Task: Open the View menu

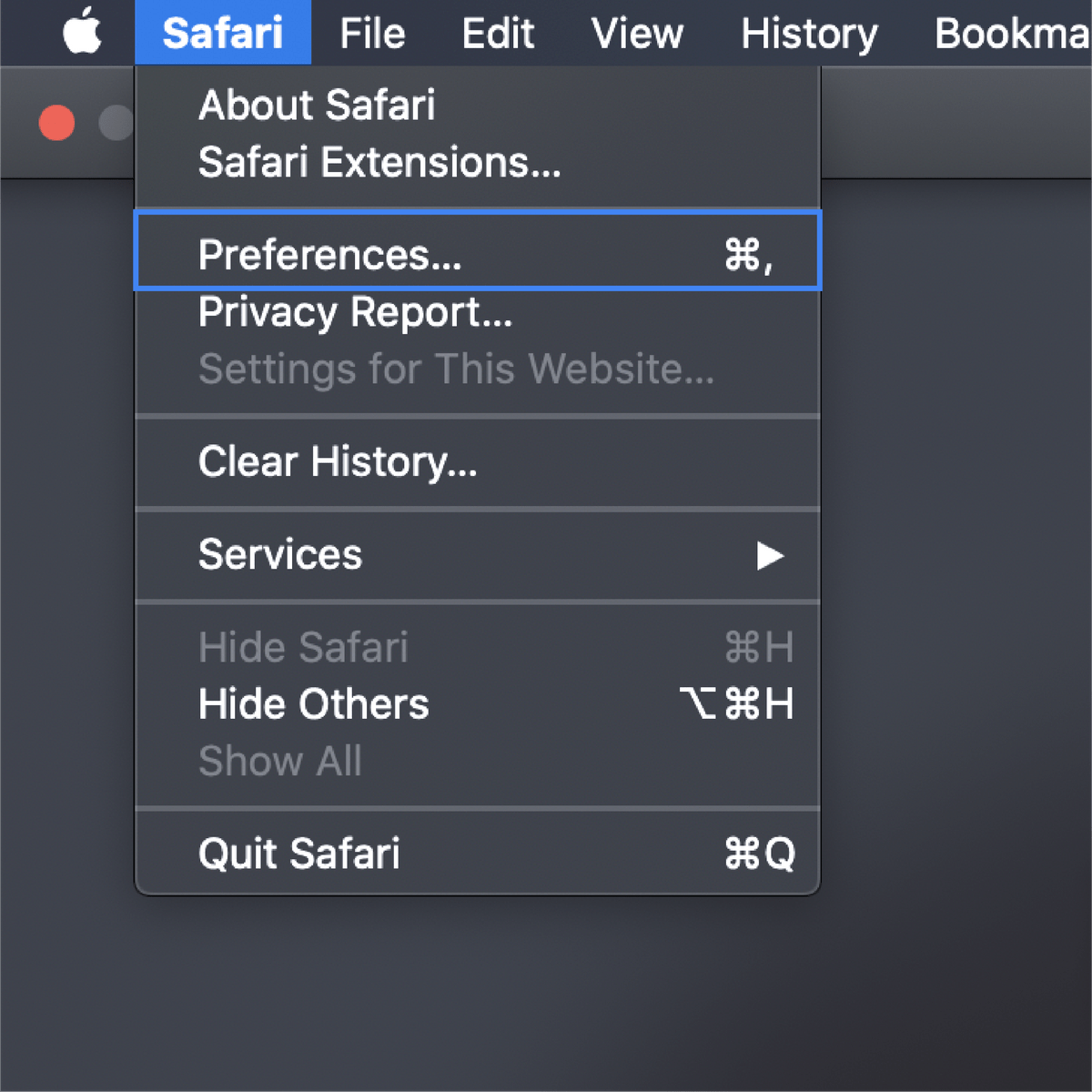Action: (x=637, y=34)
